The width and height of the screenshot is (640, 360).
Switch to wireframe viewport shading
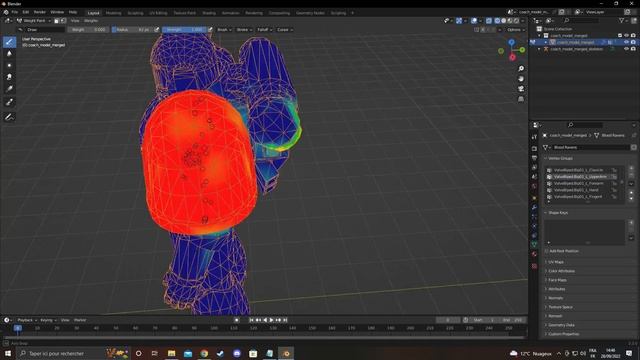(497, 20)
